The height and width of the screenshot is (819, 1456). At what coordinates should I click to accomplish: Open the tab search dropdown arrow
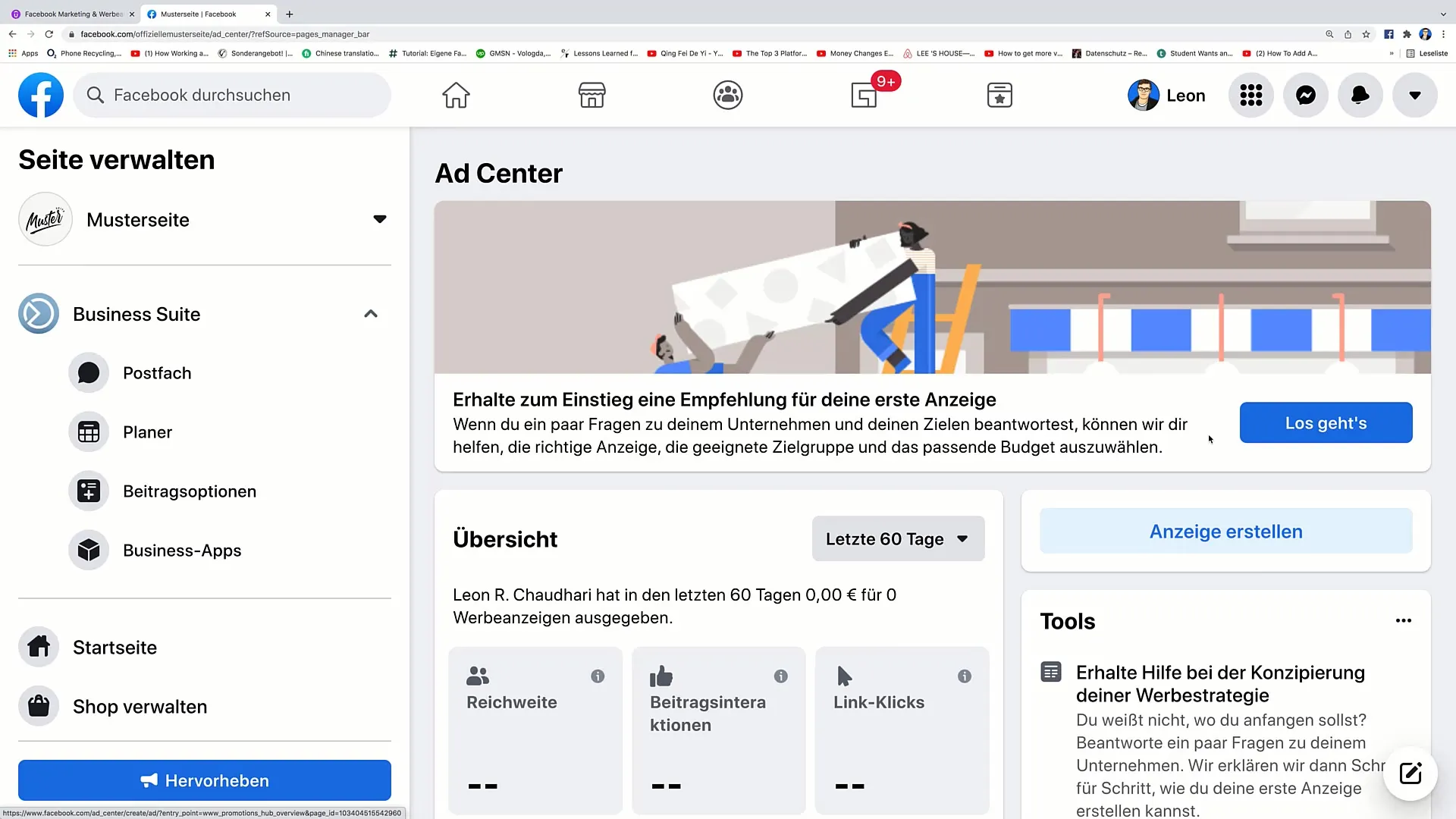1443,14
